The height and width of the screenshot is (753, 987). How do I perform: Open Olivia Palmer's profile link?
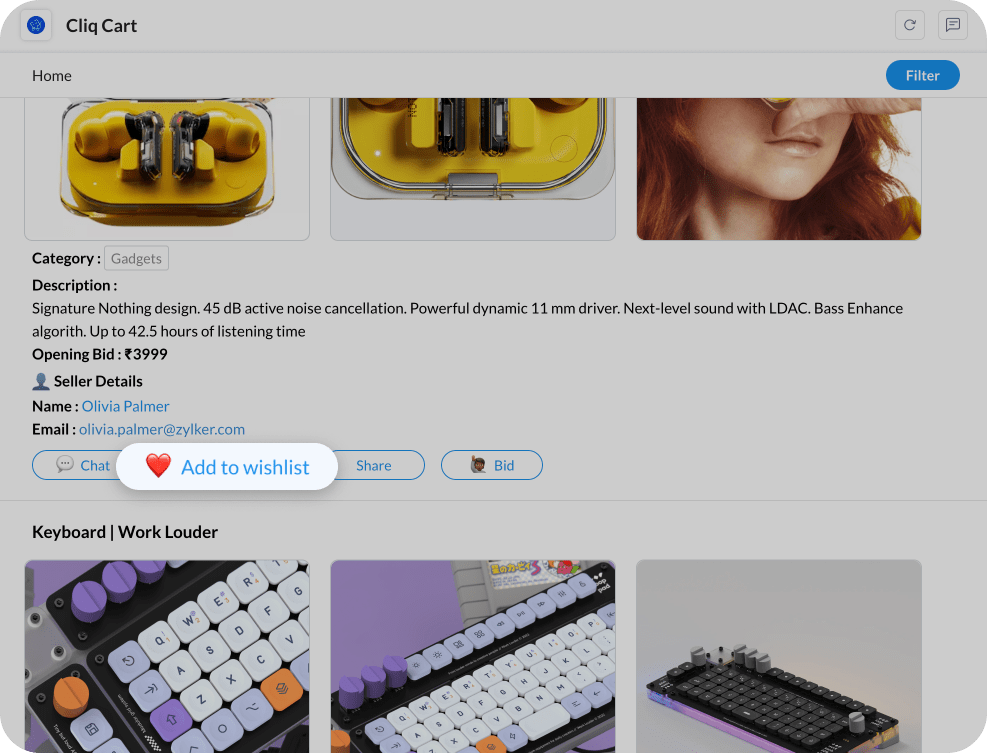pos(125,406)
